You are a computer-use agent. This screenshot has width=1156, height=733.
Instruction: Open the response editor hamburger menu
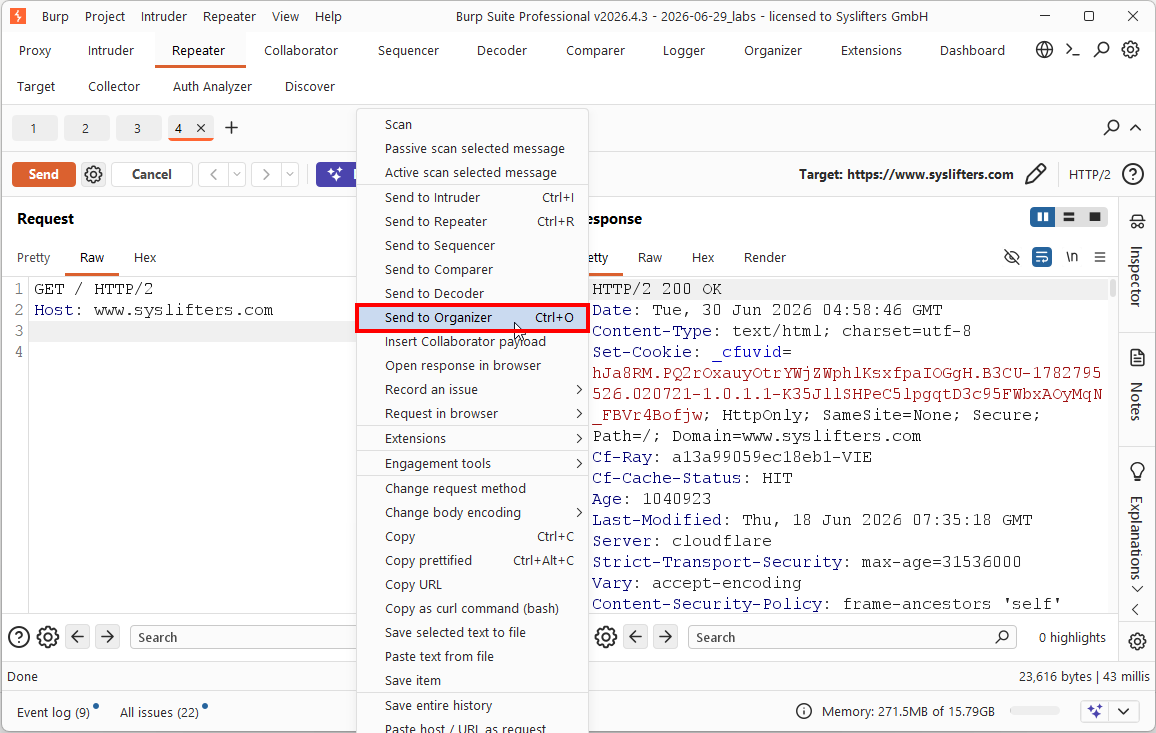(x=1100, y=257)
